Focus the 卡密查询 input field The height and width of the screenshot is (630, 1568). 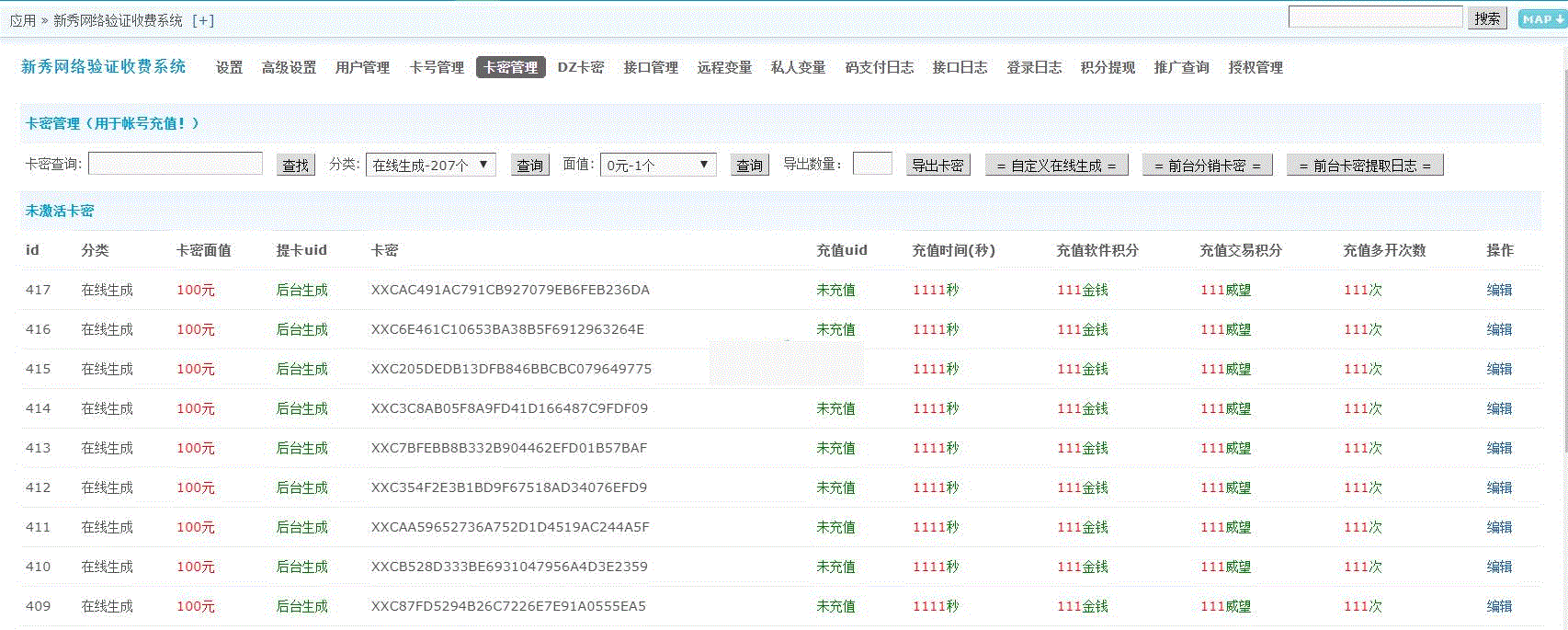pos(176,164)
